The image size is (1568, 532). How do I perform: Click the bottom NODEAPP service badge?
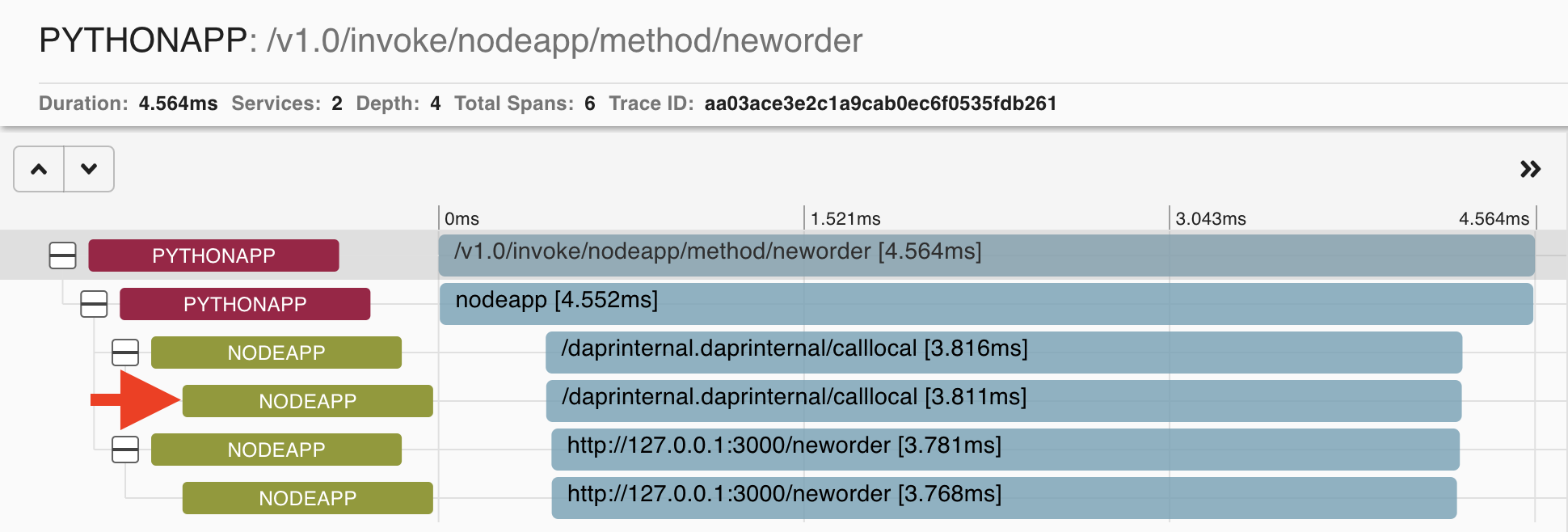point(307,498)
